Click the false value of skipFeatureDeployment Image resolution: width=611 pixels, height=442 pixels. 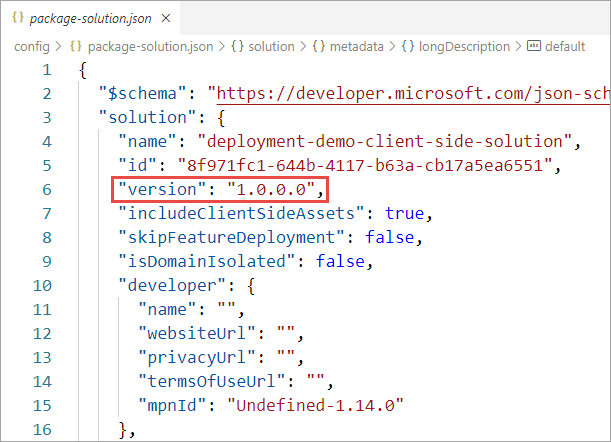click(390, 237)
